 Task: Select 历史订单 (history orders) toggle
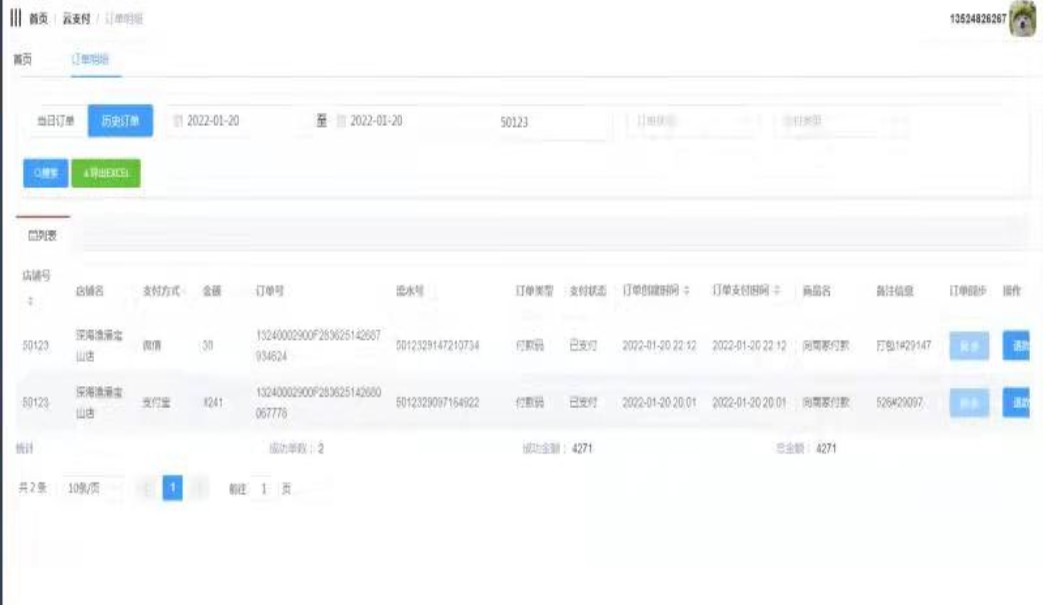[x=120, y=121]
